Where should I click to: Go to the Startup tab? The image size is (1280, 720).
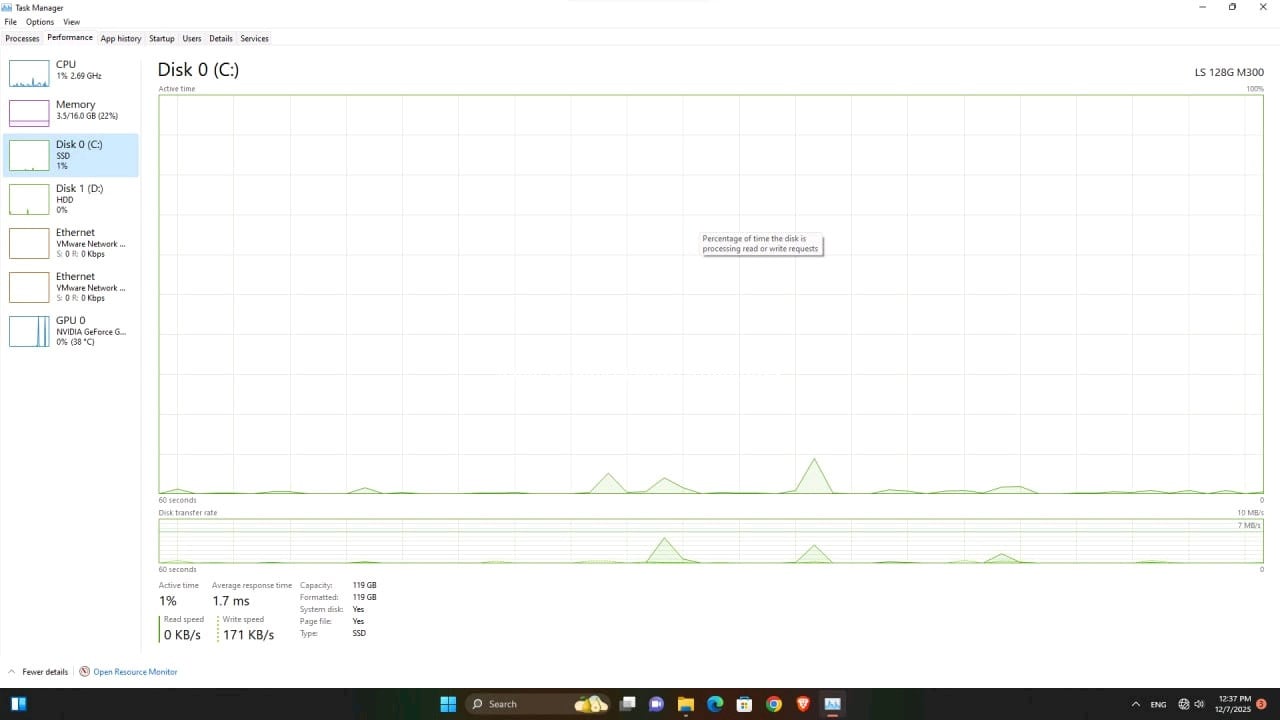click(161, 39)
